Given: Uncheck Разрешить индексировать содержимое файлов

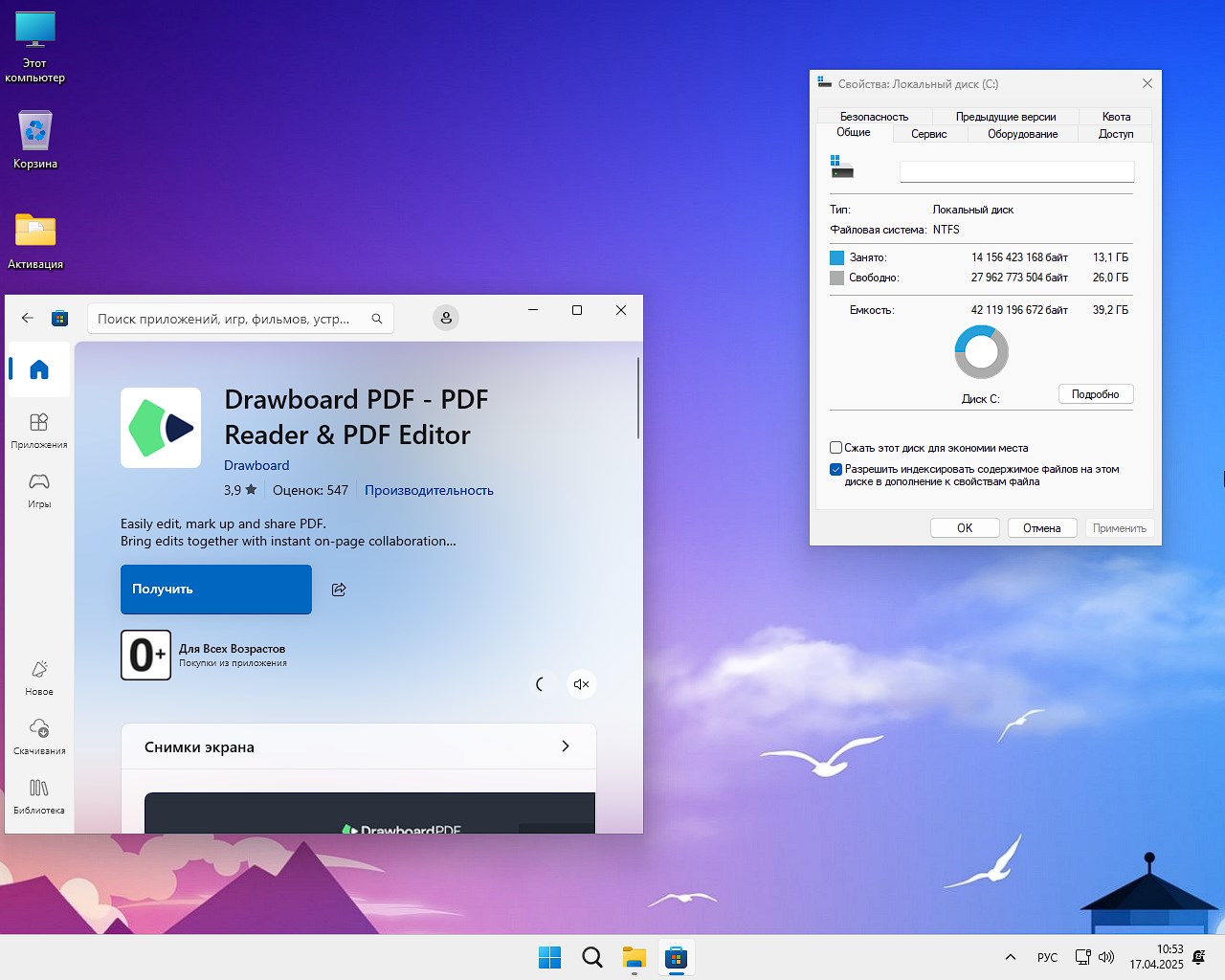Looking at the screenshot, I should [x=835, y=469].
